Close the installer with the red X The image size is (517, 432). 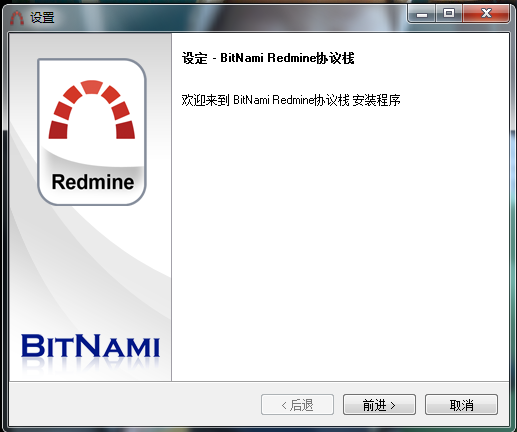coord(486,14)
